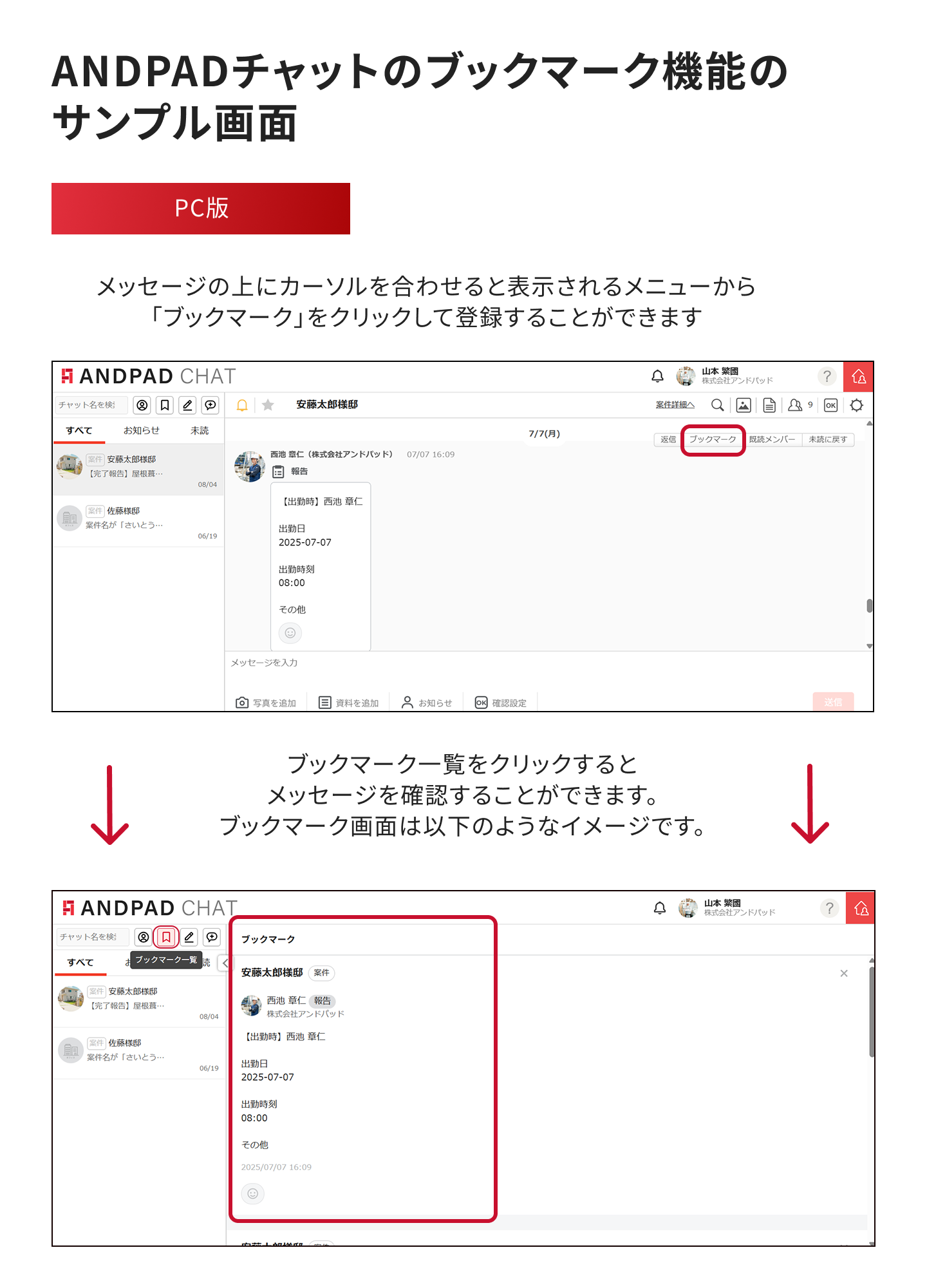Open the documents icon beside the members count

(x=769, y=405)
